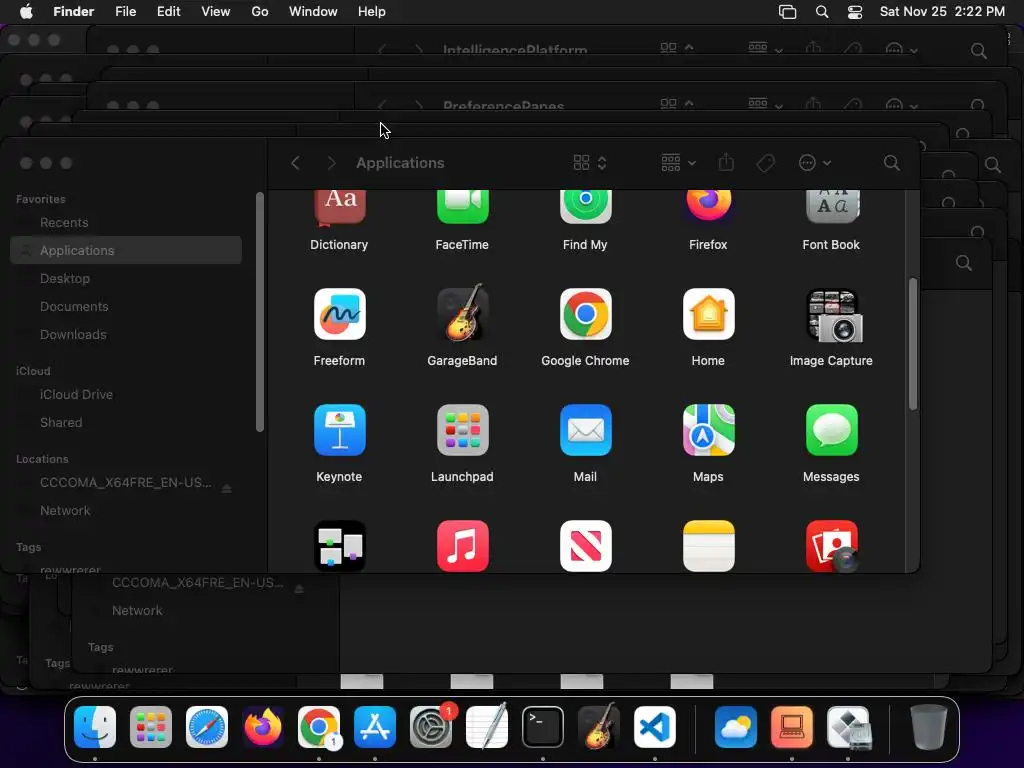
Task: Open the Trash in the Dock
Action: tap(928, 727)
